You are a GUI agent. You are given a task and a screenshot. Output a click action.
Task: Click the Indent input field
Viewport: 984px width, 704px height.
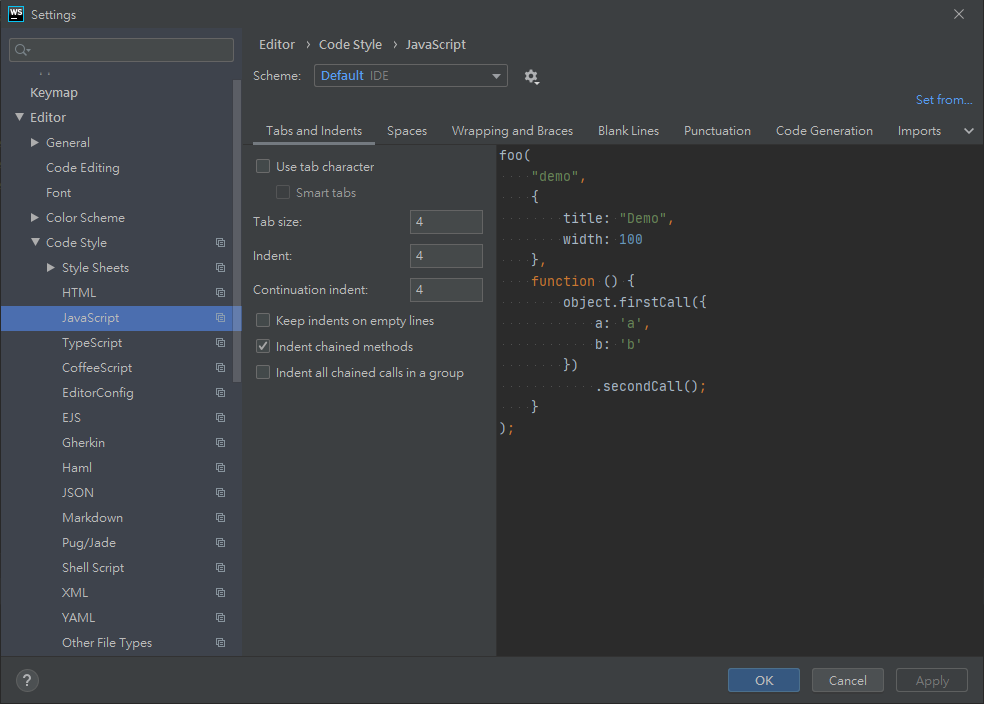coord(446,256)
